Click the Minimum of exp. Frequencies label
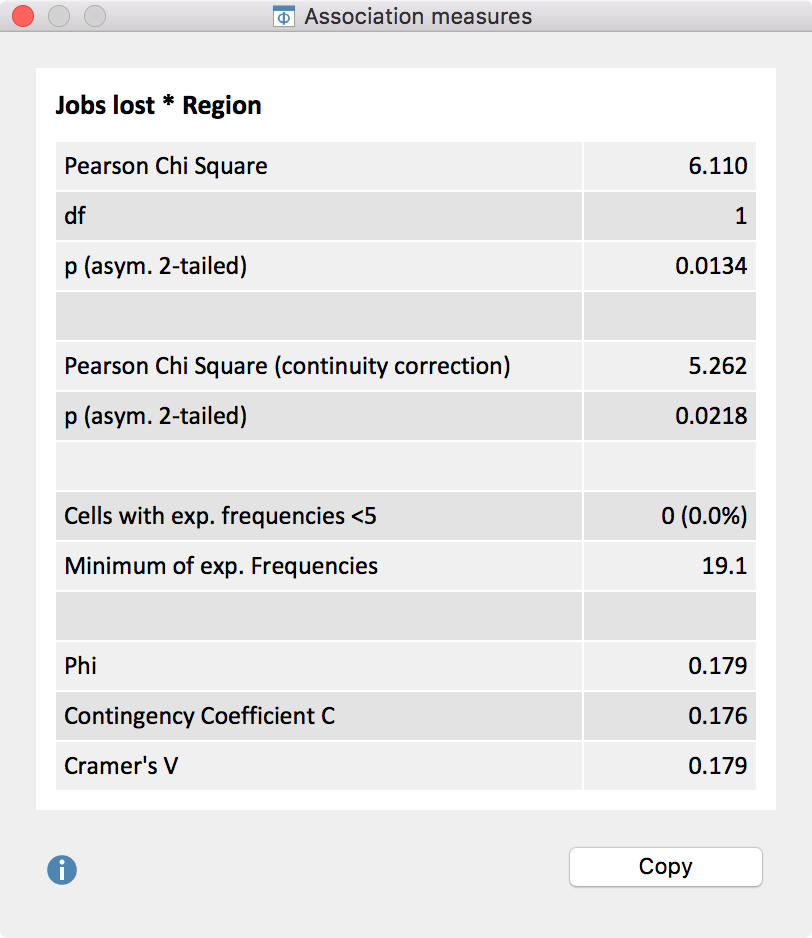Image resolution: width=812 pixels, height=938 pixels. pos(221,566)
